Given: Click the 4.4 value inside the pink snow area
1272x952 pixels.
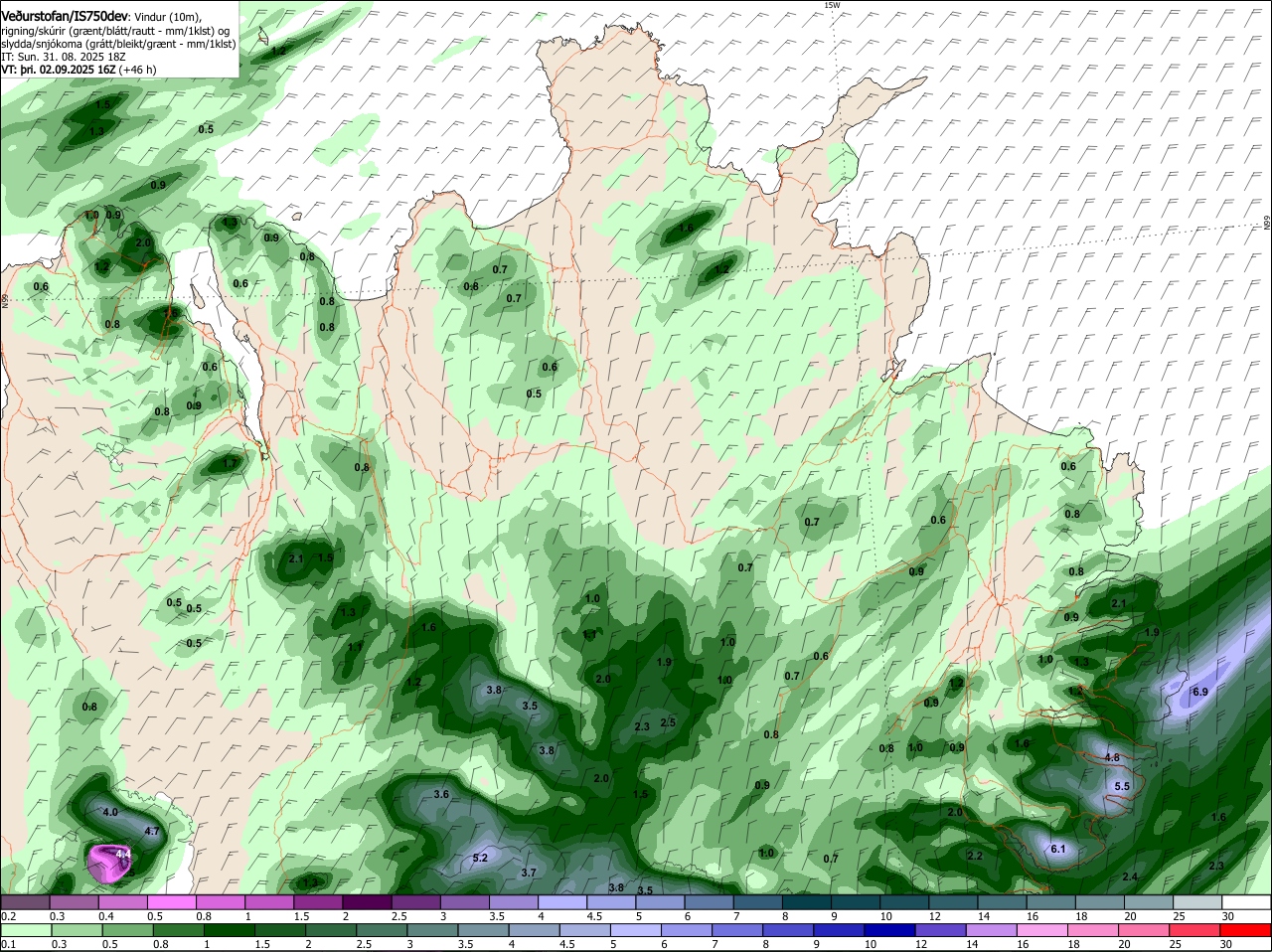Looking at the screenshot, I should click(123, 854).
